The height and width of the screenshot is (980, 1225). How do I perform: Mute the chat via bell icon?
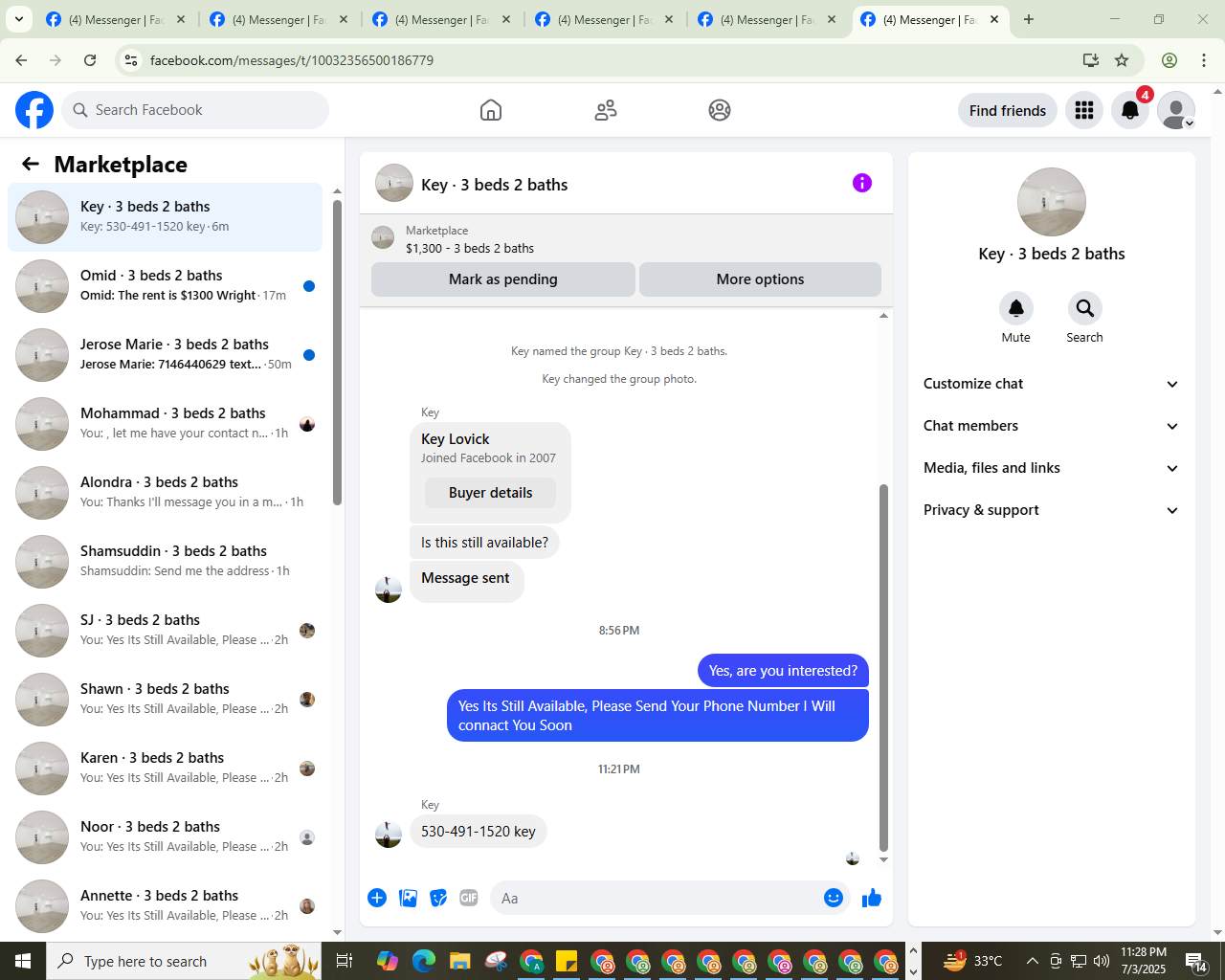coord(1016,308)
